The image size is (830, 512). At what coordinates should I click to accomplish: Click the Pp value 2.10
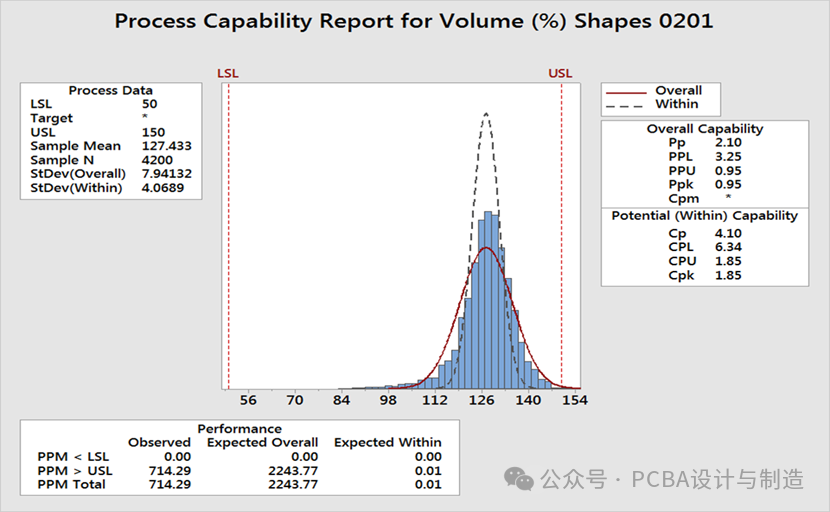click(728, 142)
